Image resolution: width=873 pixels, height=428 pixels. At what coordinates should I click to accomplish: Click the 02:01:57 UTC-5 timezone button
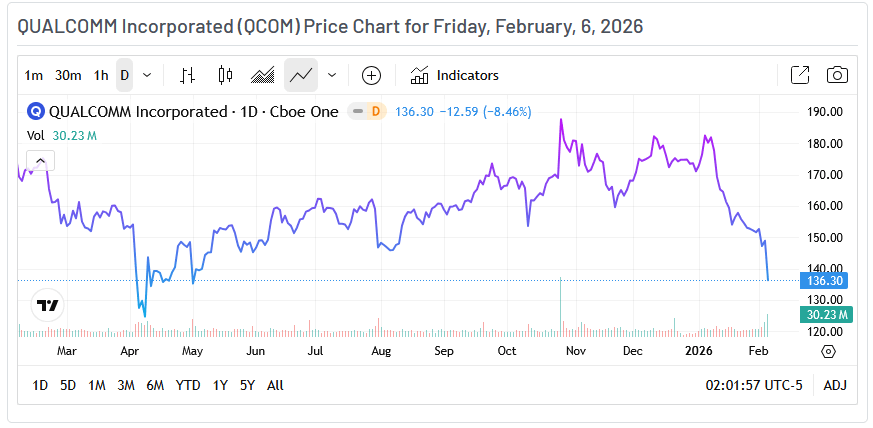coord(754,385)
